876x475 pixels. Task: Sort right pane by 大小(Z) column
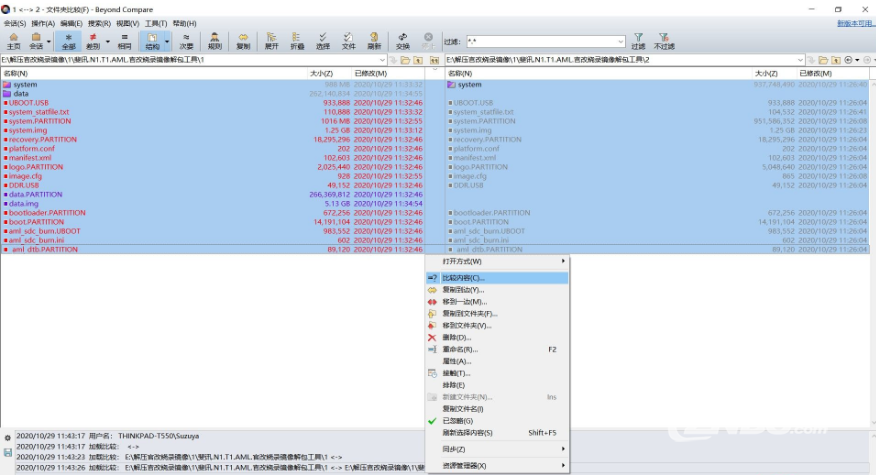click(x=774, y=73)
